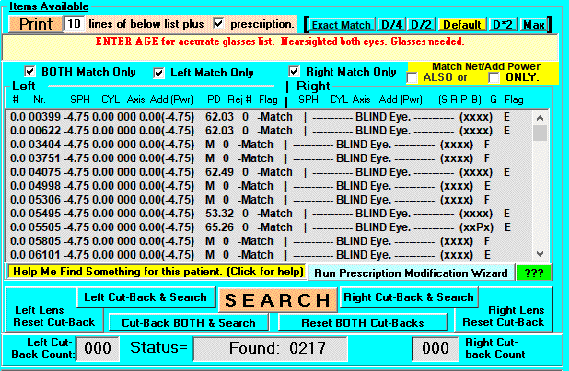Click the Right Cut-back Count field
This screenshot has height=371, width=569.
point(435,348)
